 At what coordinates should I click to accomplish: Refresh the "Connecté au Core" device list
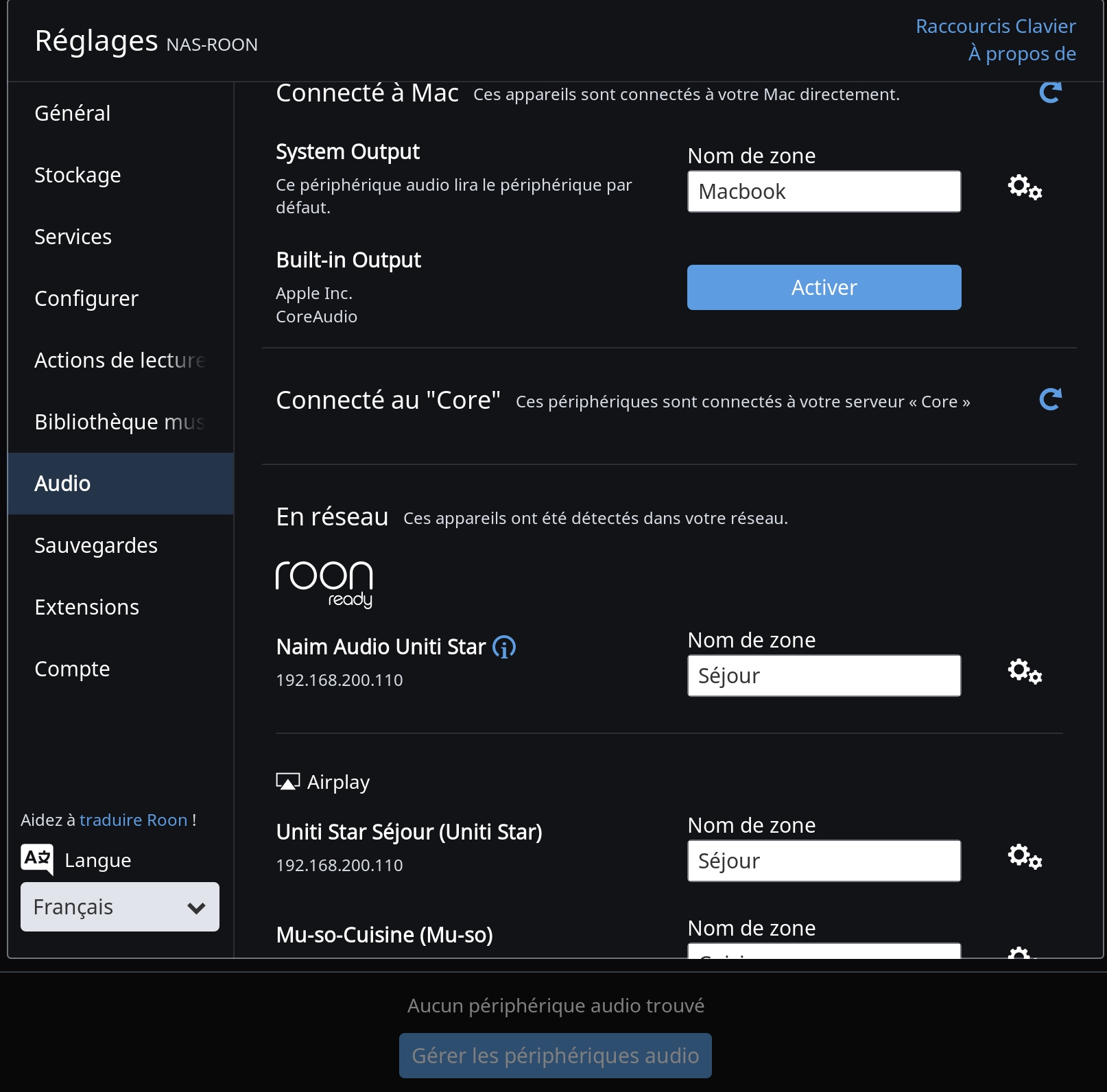tap(1050, 399)
